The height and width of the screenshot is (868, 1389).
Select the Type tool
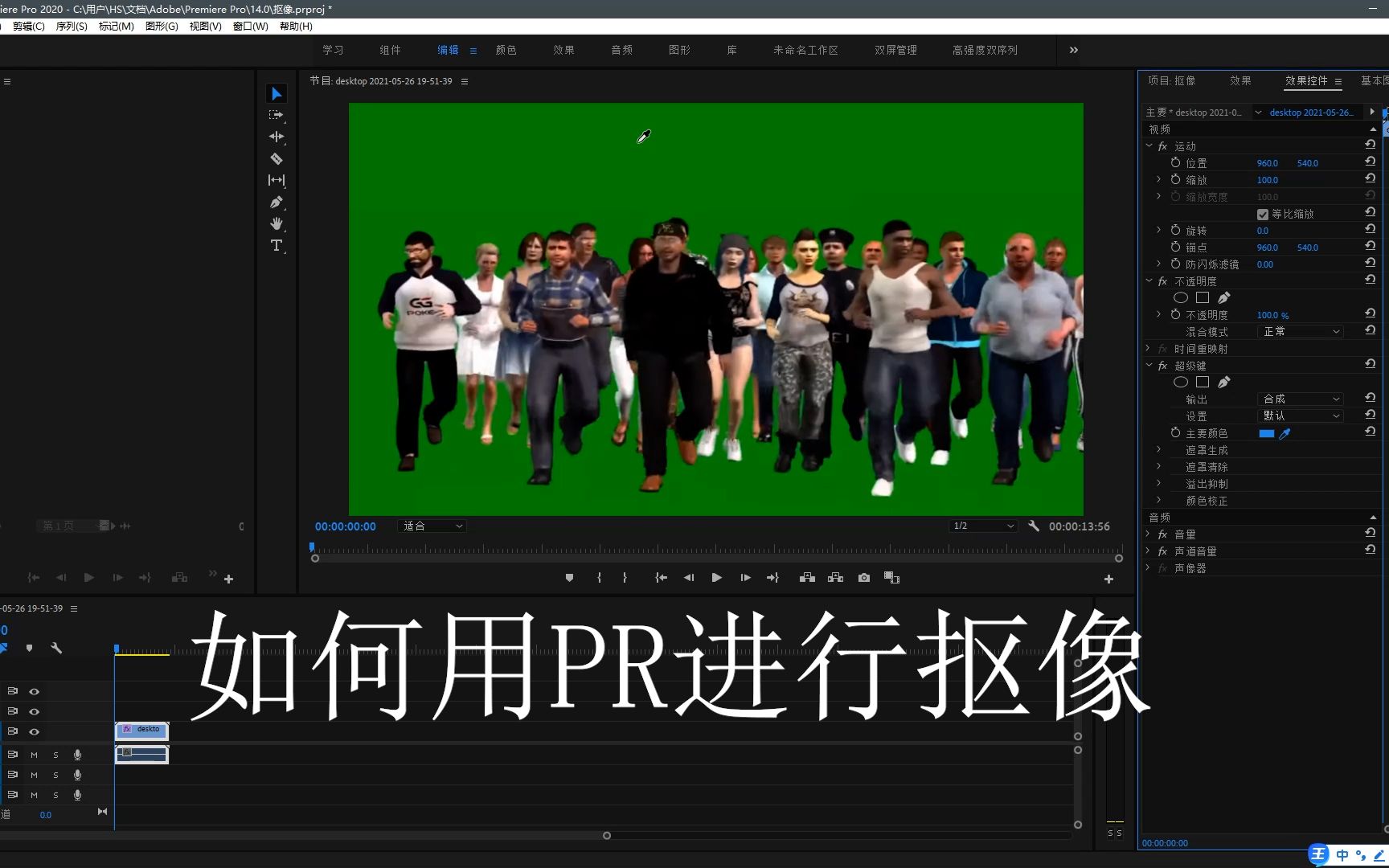click(277, 246)
